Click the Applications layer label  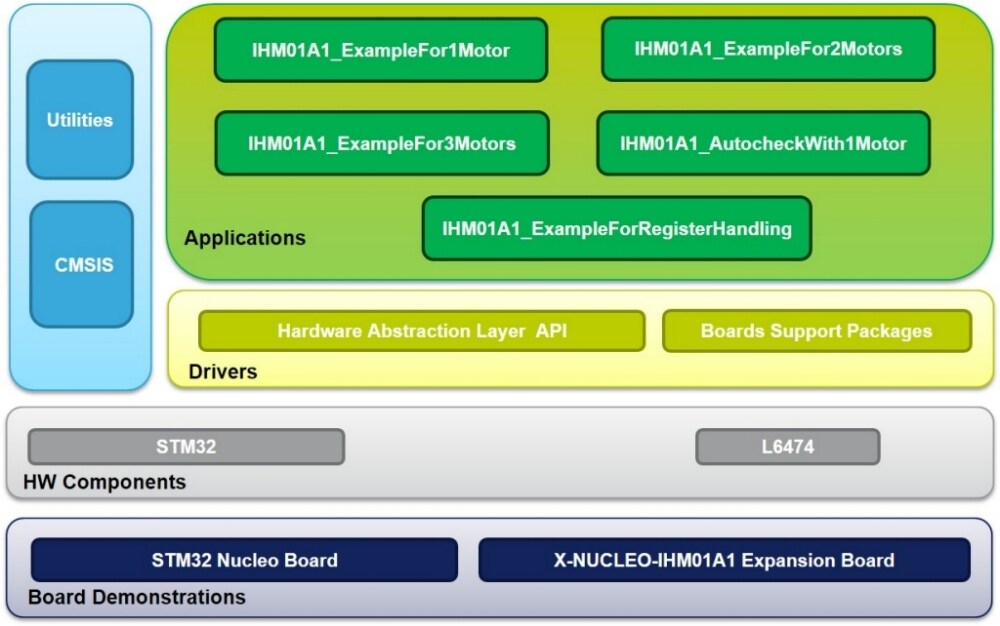pyautogui.click(x=244, y=239)
